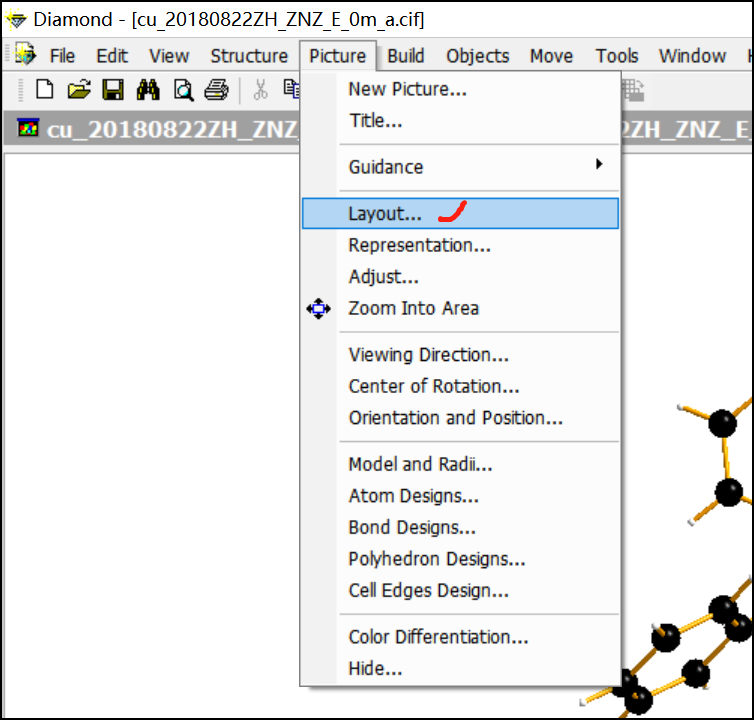This screenshot has height=722, width=756.
Task: Click the Diamond document icon left of File
Action: pyautogui.click(x=24, y=55)
